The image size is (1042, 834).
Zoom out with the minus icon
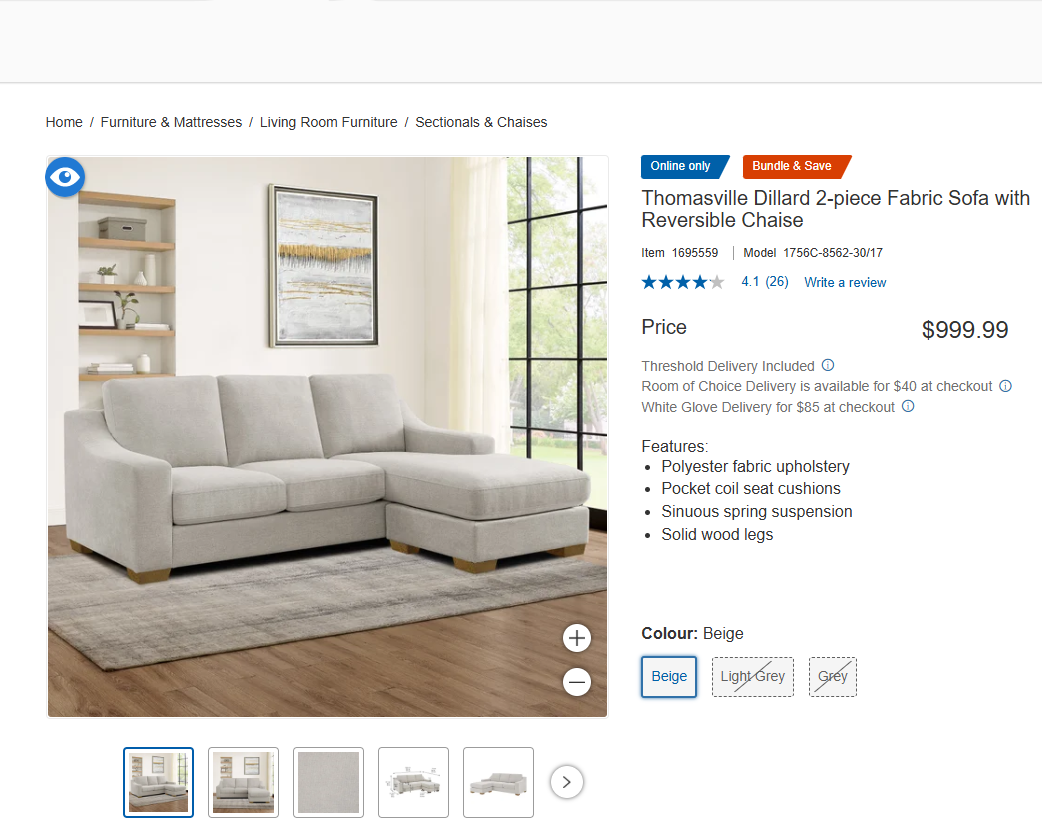[577, 682]
